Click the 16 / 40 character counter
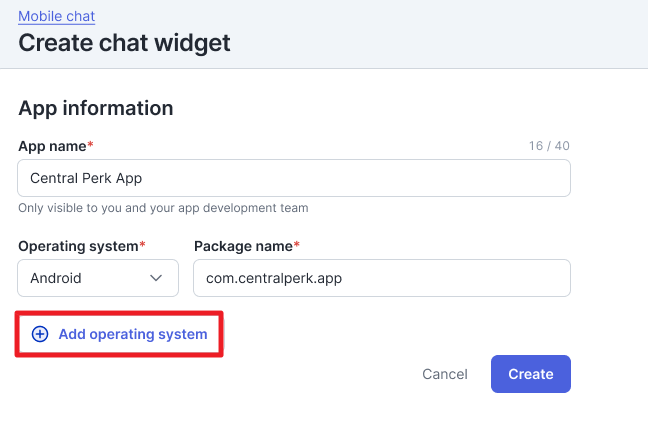 click(x=549, y=146)
